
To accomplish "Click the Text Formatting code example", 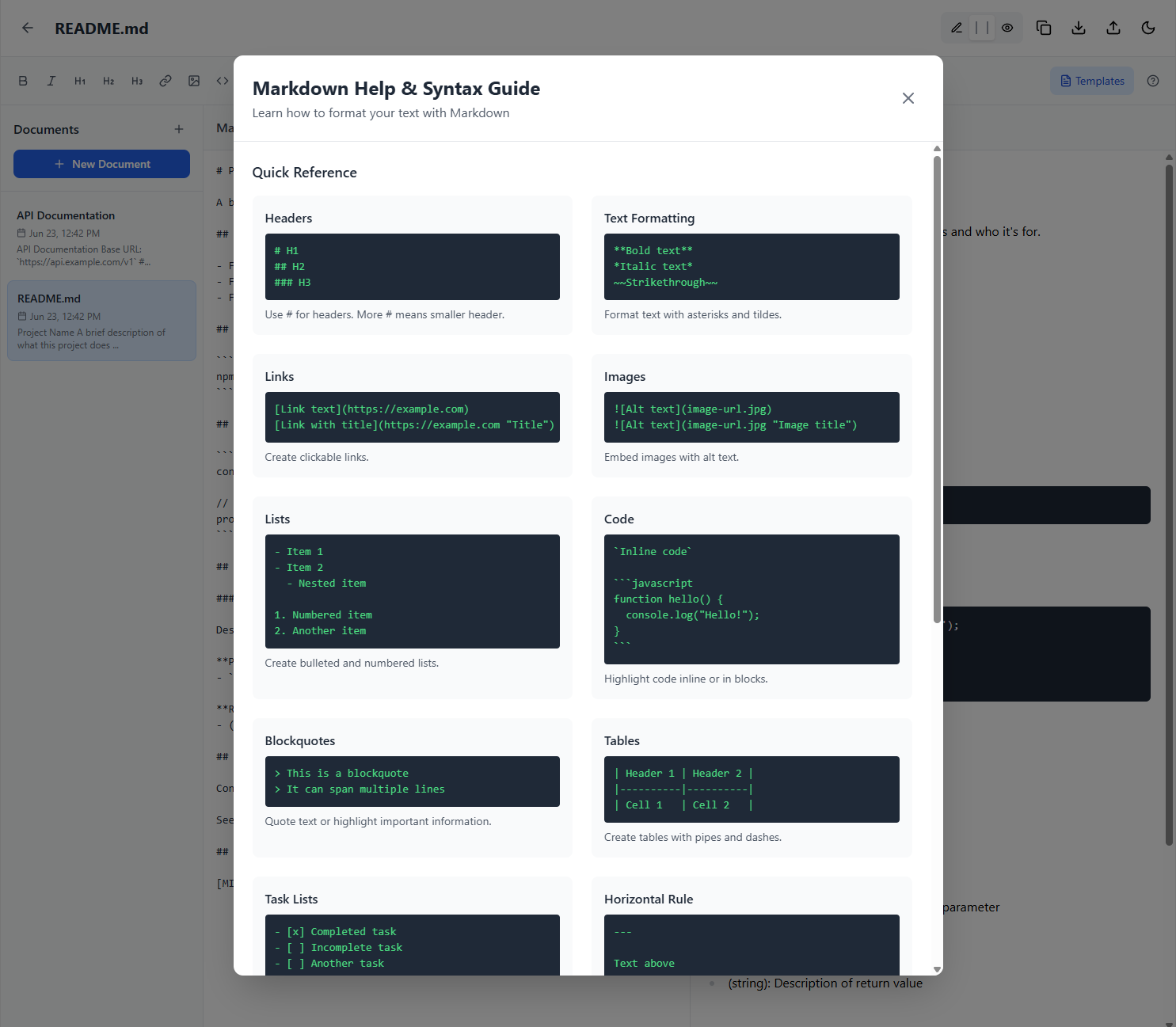I will (x=752, y=267).
